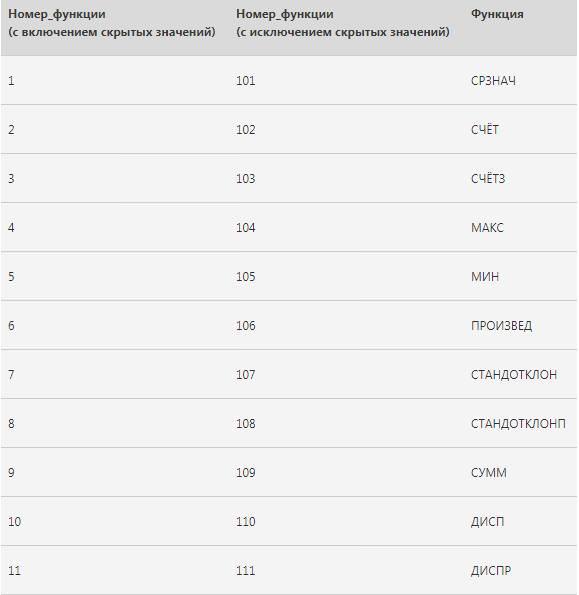Click the value 105 in second column
Image resolution: width=579 pixels, height=595 pixels.
click(245, 277)
